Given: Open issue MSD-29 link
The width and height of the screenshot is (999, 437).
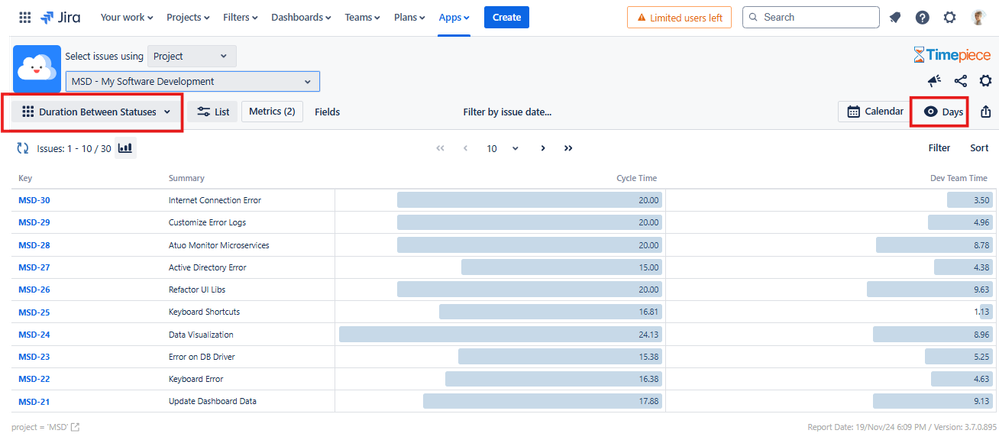Looking at the screenshot, I should 34,222.
